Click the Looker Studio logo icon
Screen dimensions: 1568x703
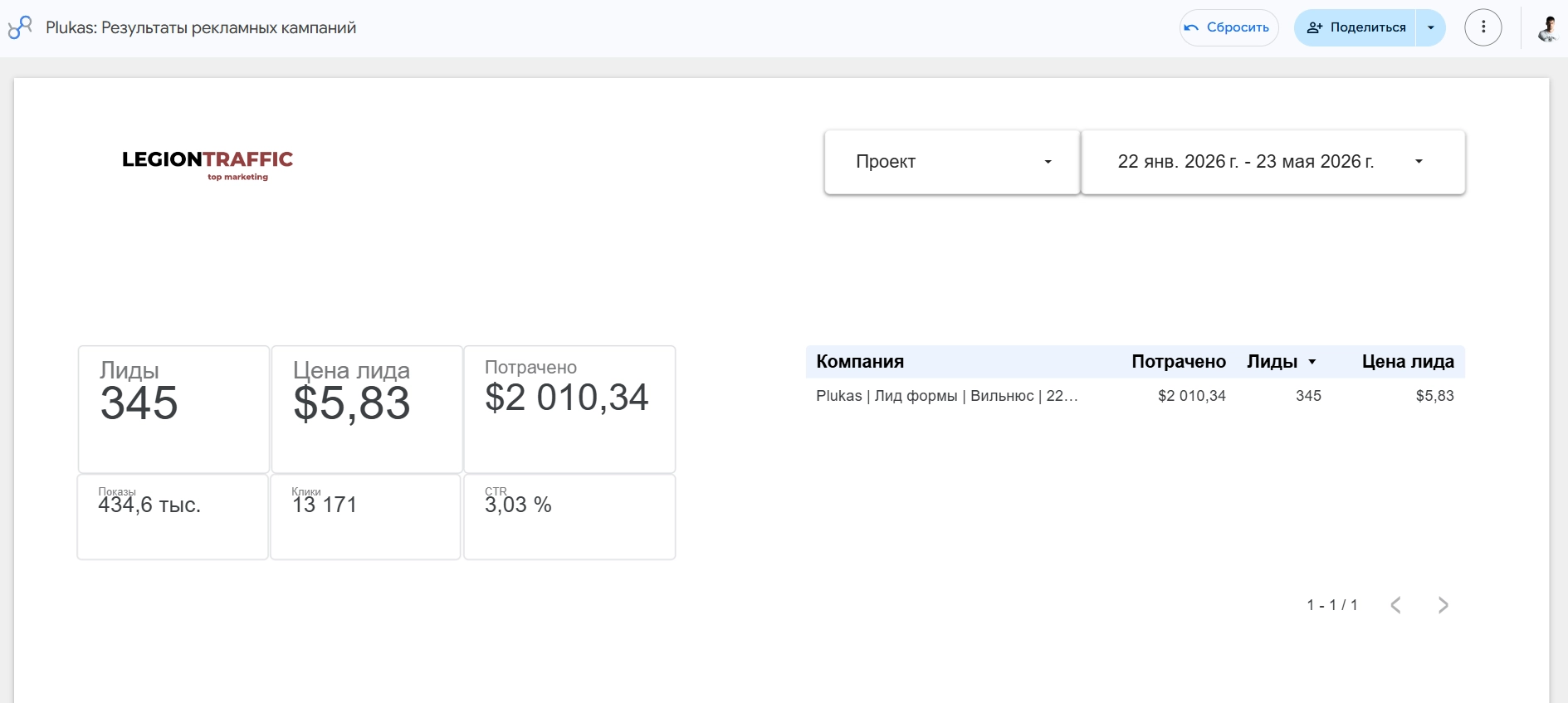pos(20,27)
